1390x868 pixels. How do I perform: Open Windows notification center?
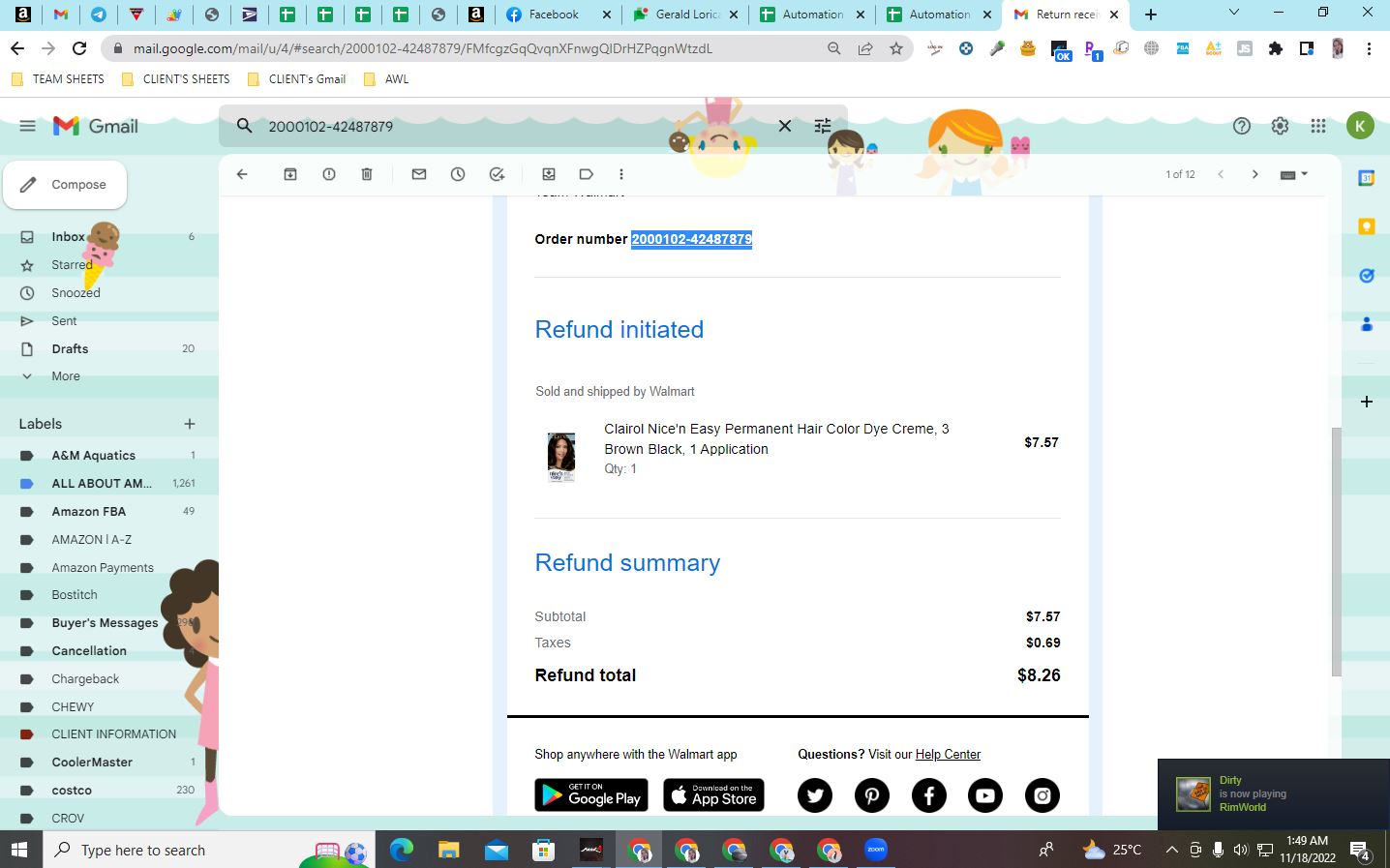point(1360,851)
